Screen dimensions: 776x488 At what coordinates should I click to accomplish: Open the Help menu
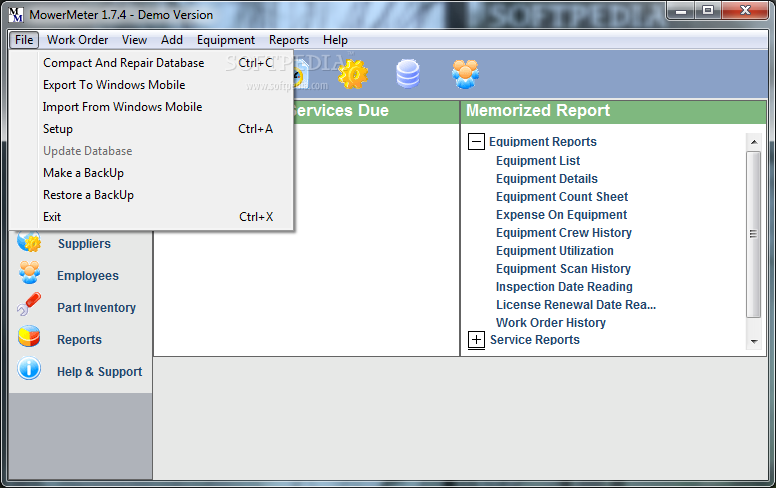tap(335, 40)
